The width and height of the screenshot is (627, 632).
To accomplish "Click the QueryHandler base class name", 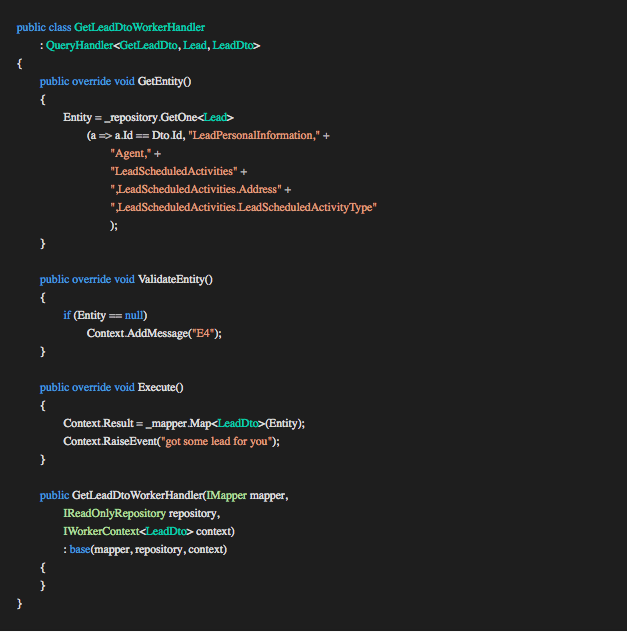I will pos(79,45).
